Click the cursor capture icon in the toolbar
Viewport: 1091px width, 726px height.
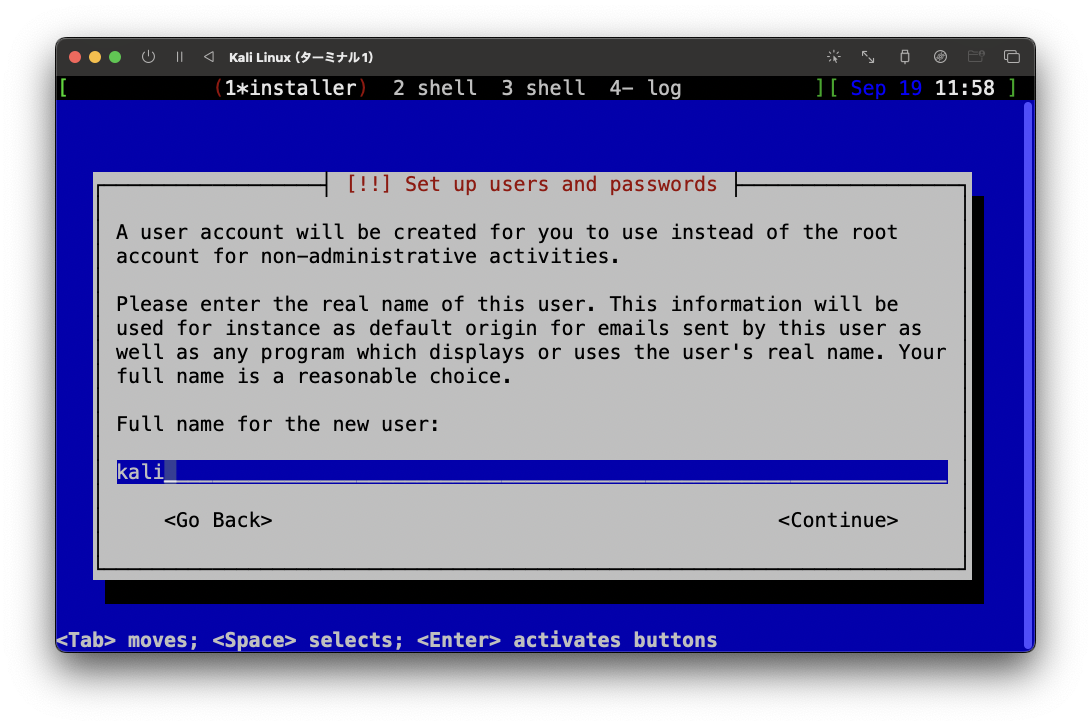[x=833, y=57]
